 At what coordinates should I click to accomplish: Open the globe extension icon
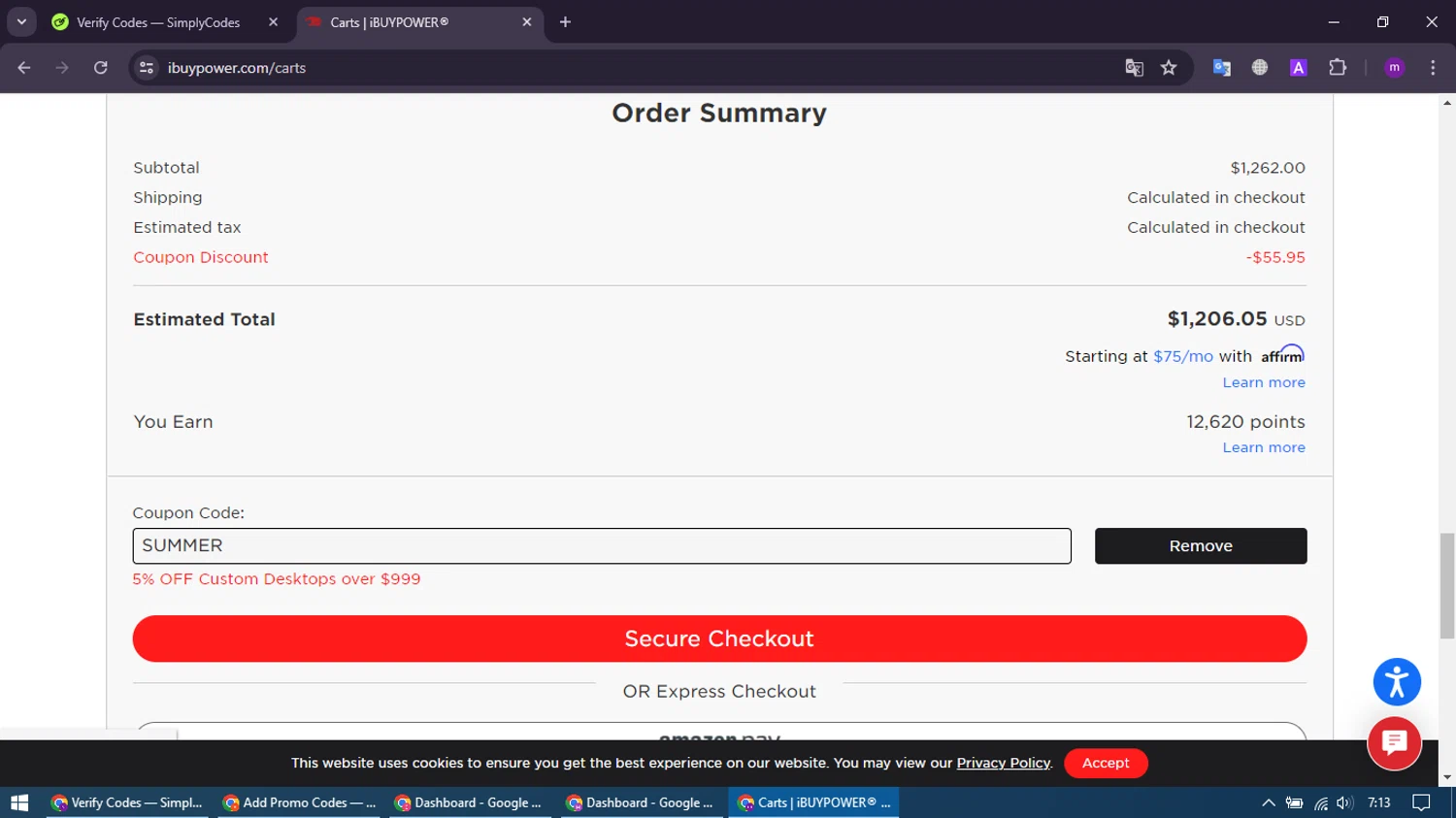(1259, 68)
